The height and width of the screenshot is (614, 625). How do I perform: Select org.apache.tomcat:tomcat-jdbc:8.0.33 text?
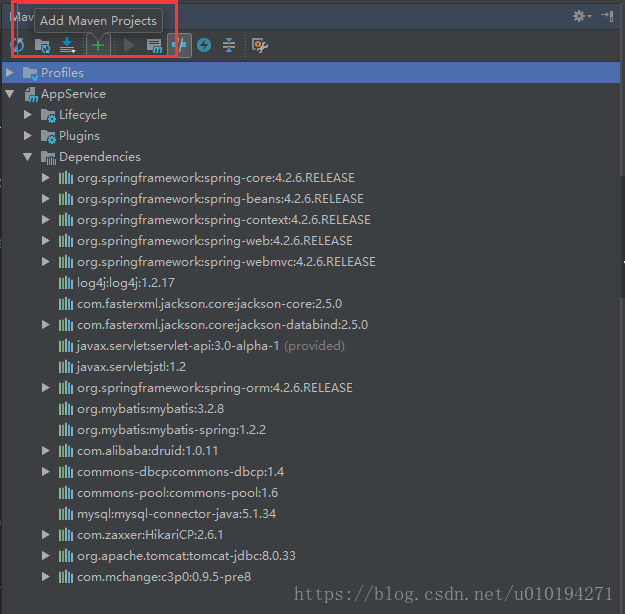[186, 556]
